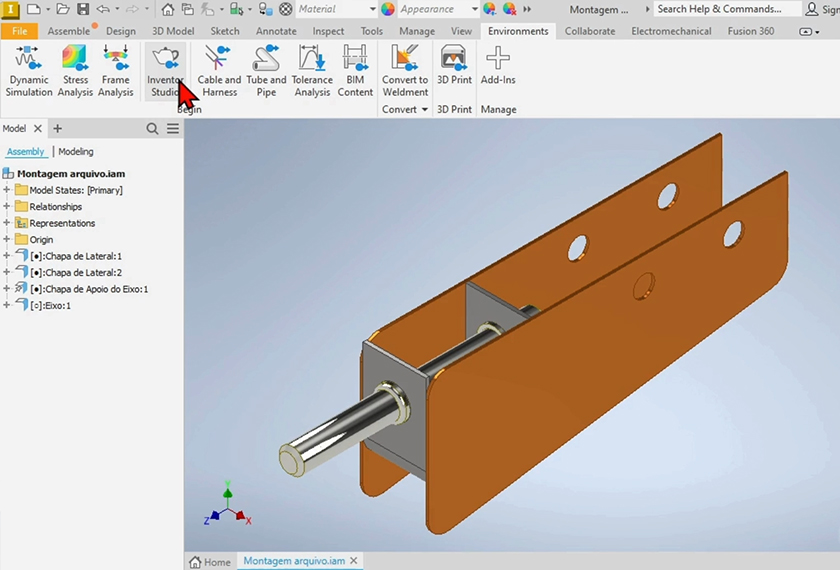Expand the Origin folder node
This screenshot has height=570, width=840.
pyautogui.click(x=7, y=240)
